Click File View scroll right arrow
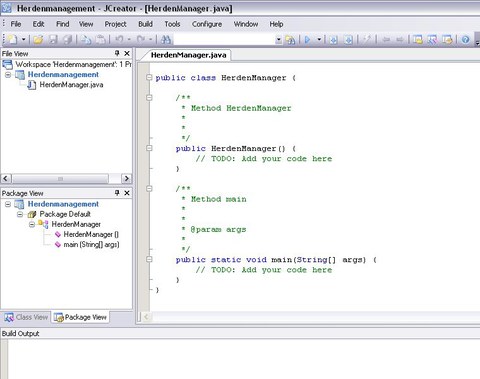Image resolution: width=480 pixels, height=379 pixels. [126, 178]
